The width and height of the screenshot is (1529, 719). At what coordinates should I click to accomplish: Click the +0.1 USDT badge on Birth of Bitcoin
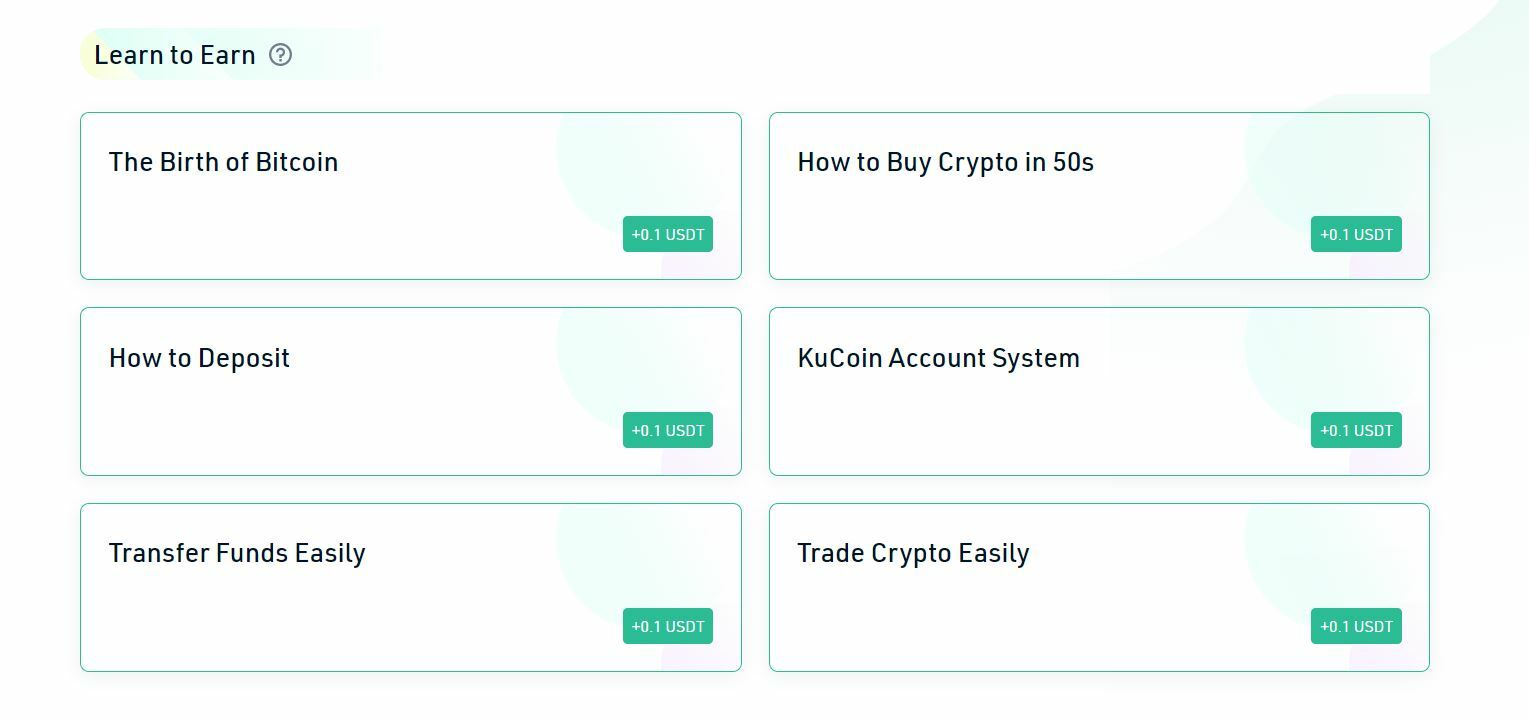point(668,234)
